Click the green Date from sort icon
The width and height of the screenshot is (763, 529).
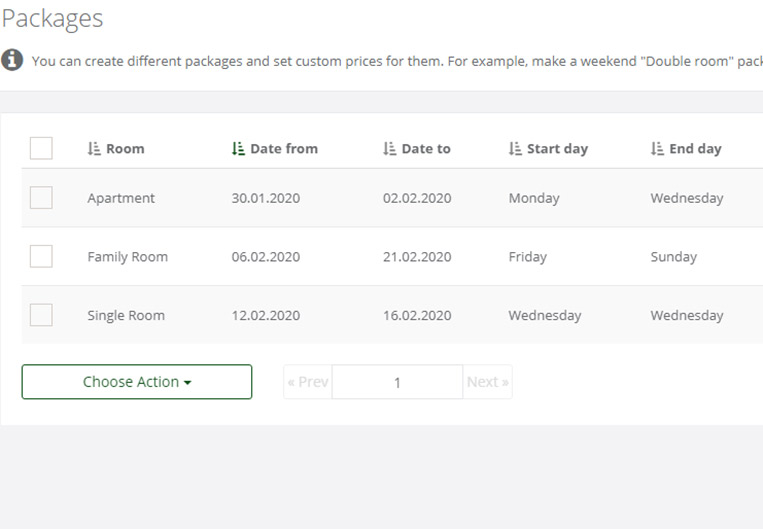click(238, 148)
